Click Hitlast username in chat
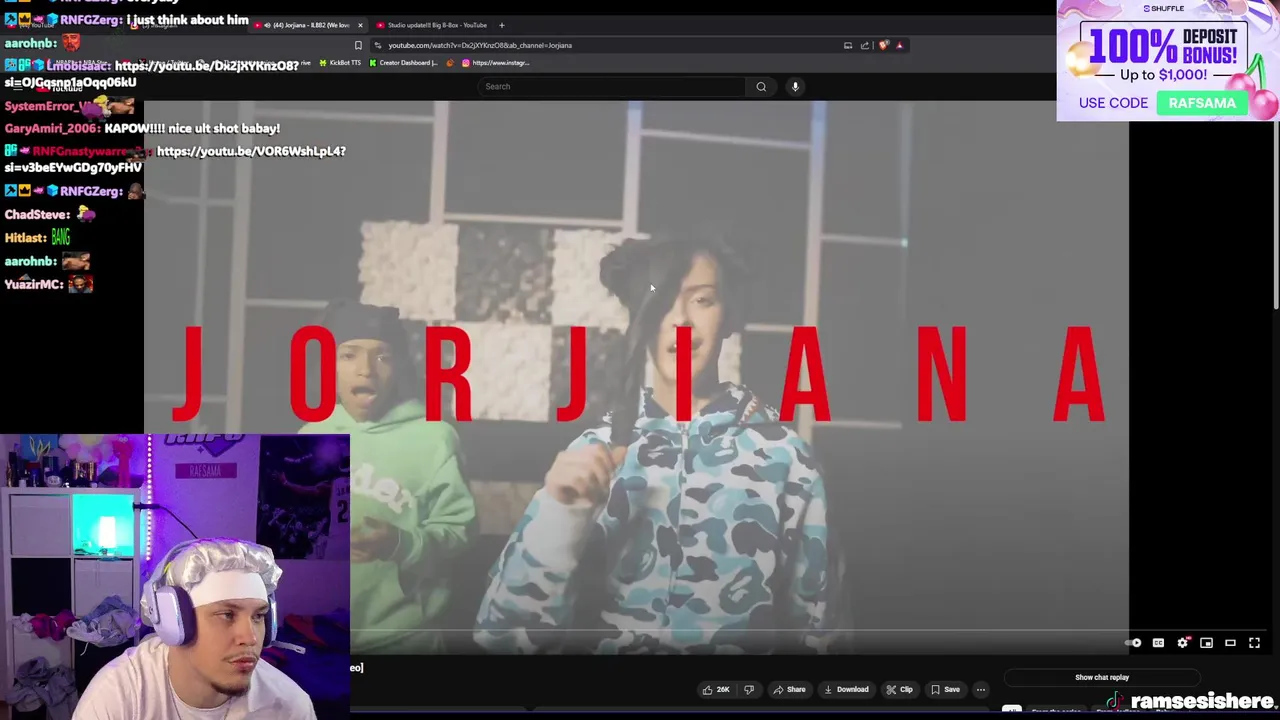The image size is (1280, 720). (x=25, y=238)
